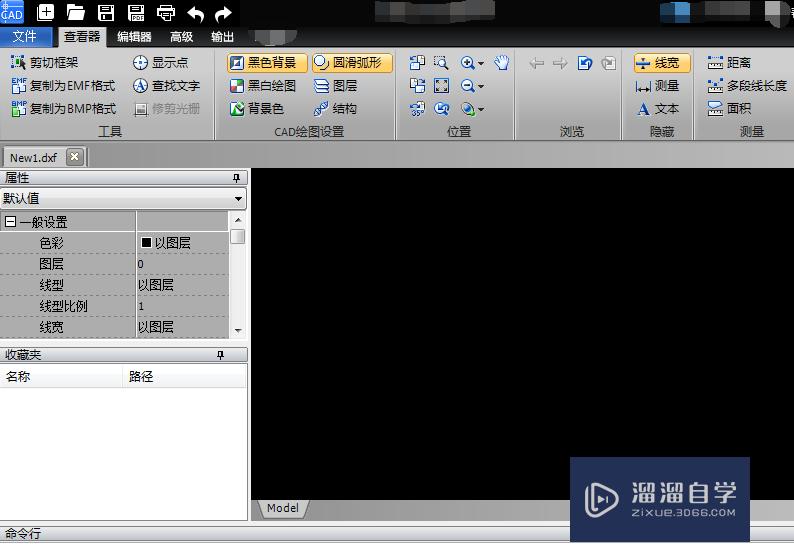Open a file with the folder icon
This screenshot has width=794, height=556.
coord(75,12)
